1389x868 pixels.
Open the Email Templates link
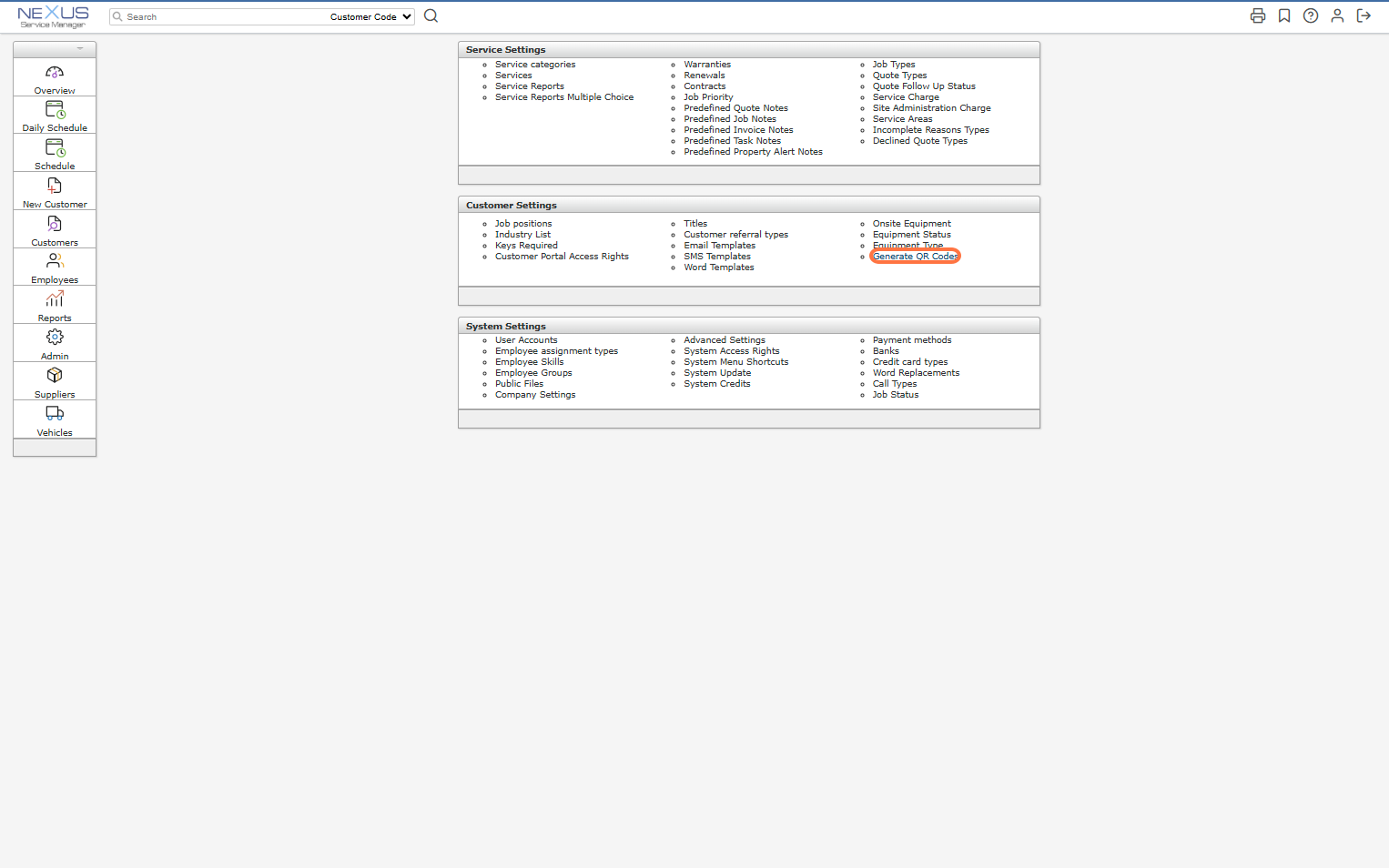tap(719, 246)
